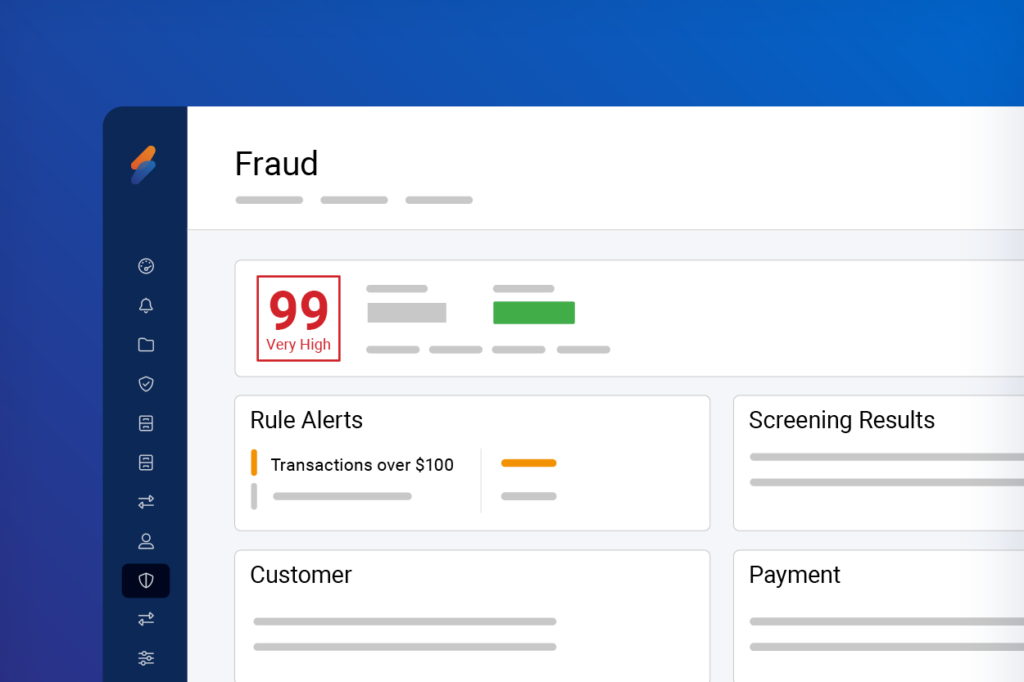Open the Payment panel heading
Image resolution: width=1024 pixels, height=682 pixels.
point(794,575)
